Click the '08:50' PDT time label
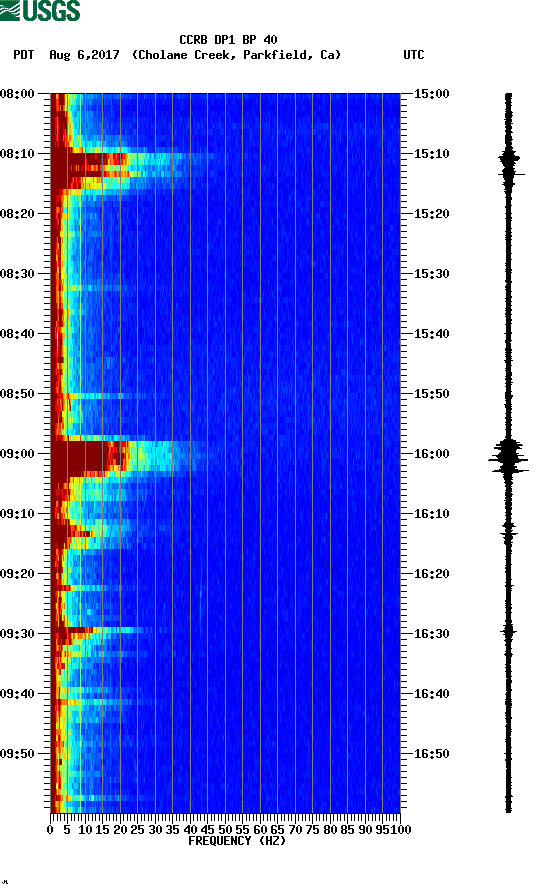Viewport: 552px width, 893px height. point(17,394)
